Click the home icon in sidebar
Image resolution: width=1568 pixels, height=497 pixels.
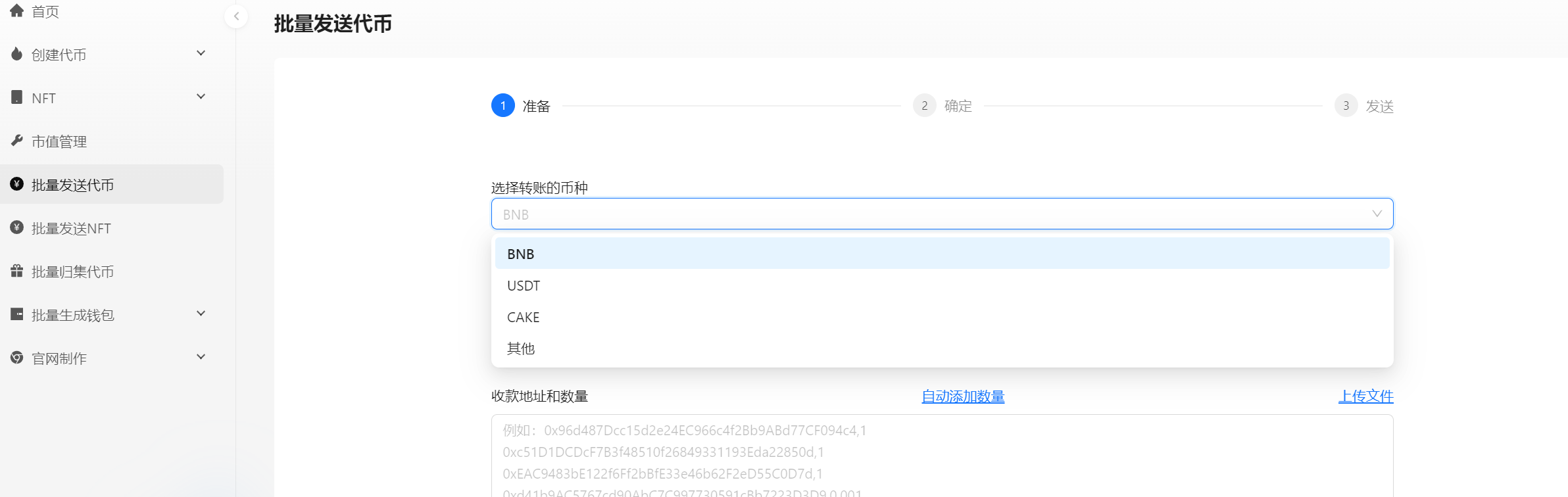coord(17,11)
